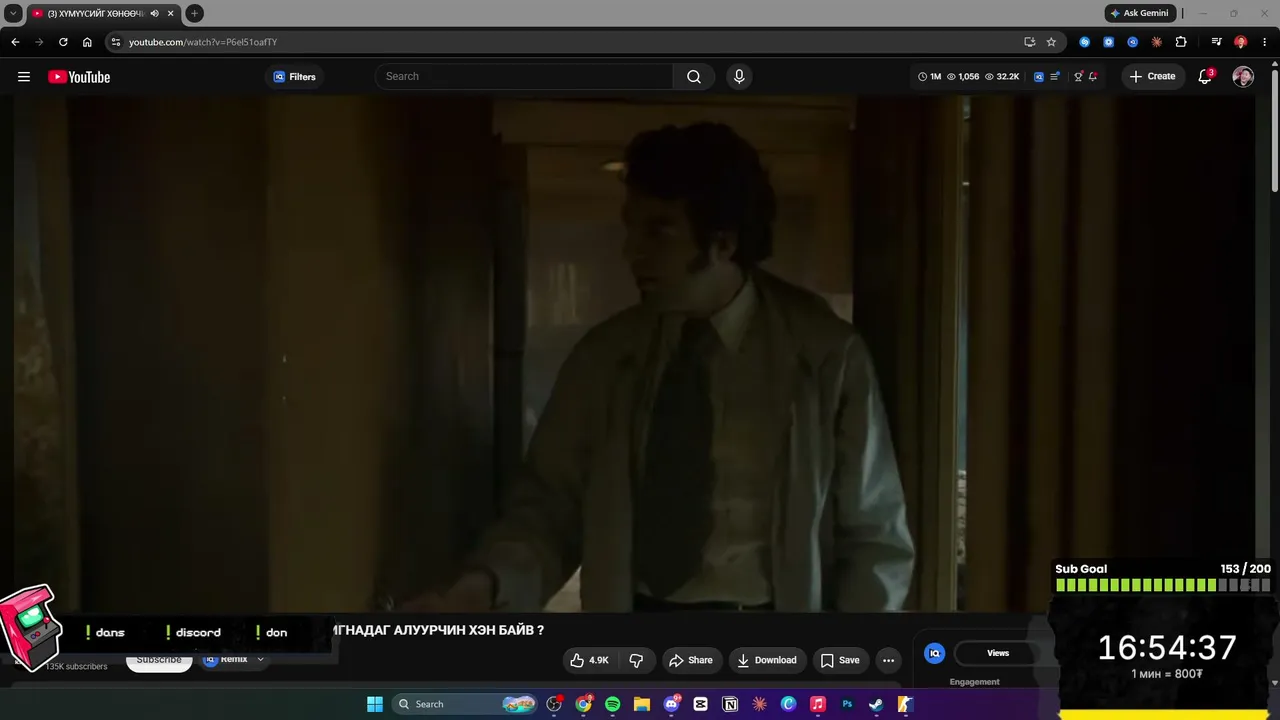The width and height of the screenshot is (1280, 720).
Task: Open Steam from the taskbar
Action: point(876,704)
